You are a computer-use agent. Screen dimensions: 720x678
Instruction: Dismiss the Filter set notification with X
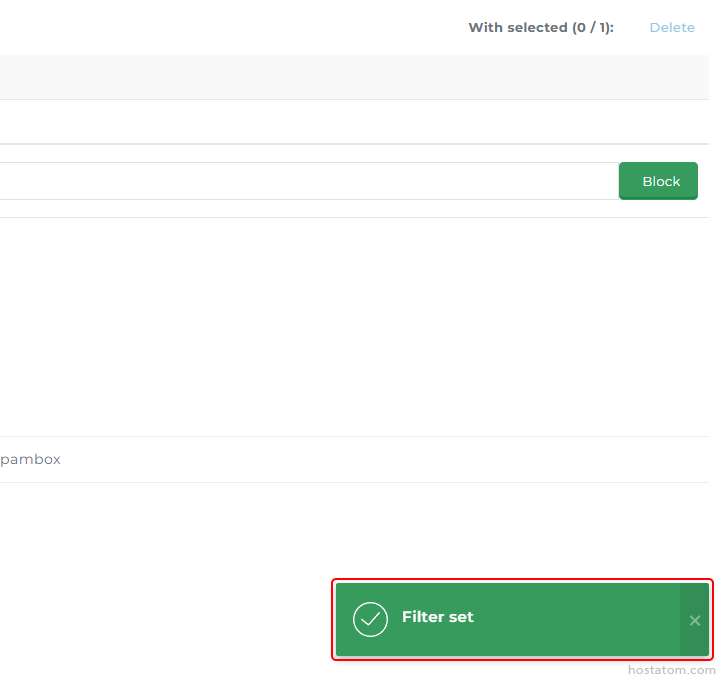pyautogui.click(x=694, y=620)
